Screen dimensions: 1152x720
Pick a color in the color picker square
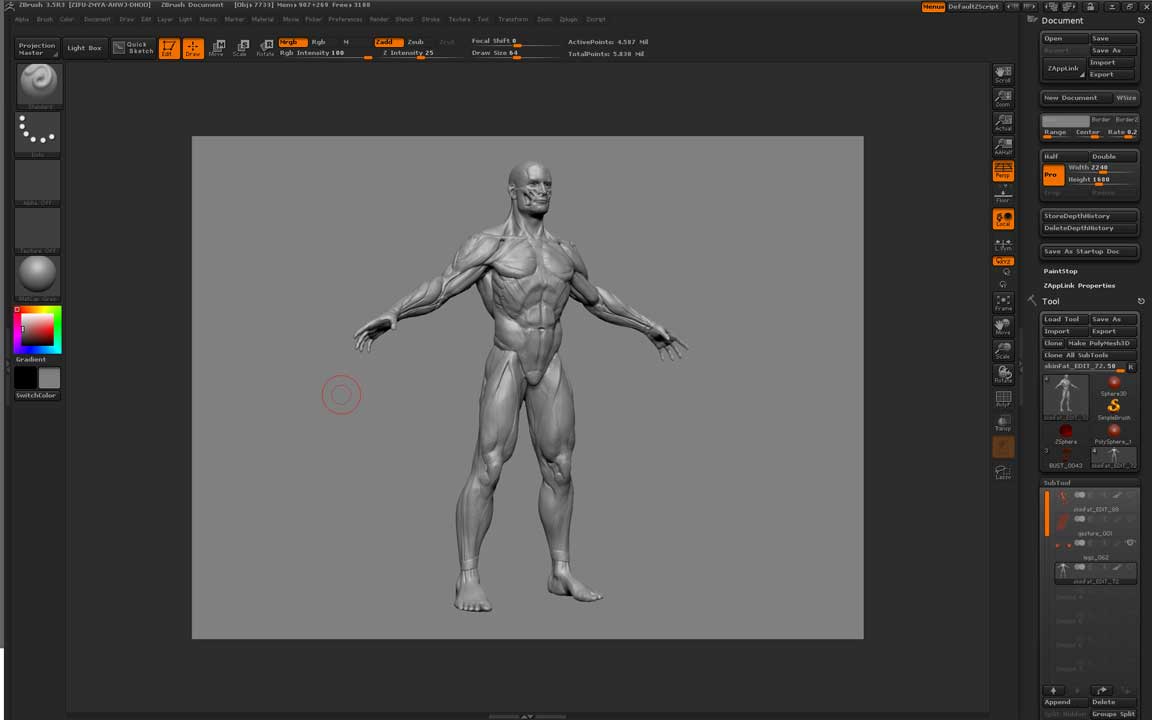37,329
